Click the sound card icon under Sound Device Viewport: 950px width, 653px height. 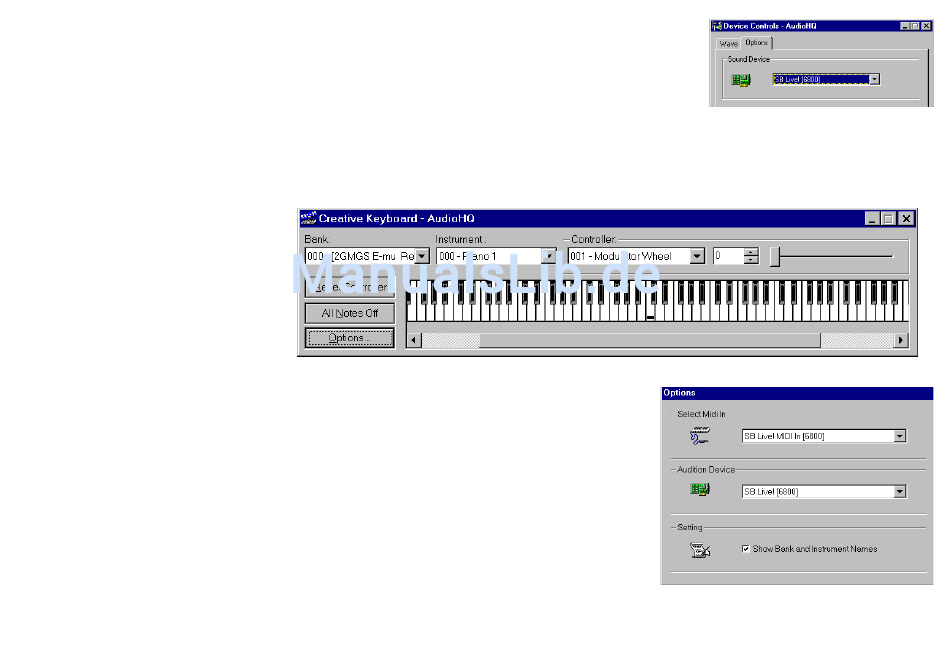(x=740, y=80)
